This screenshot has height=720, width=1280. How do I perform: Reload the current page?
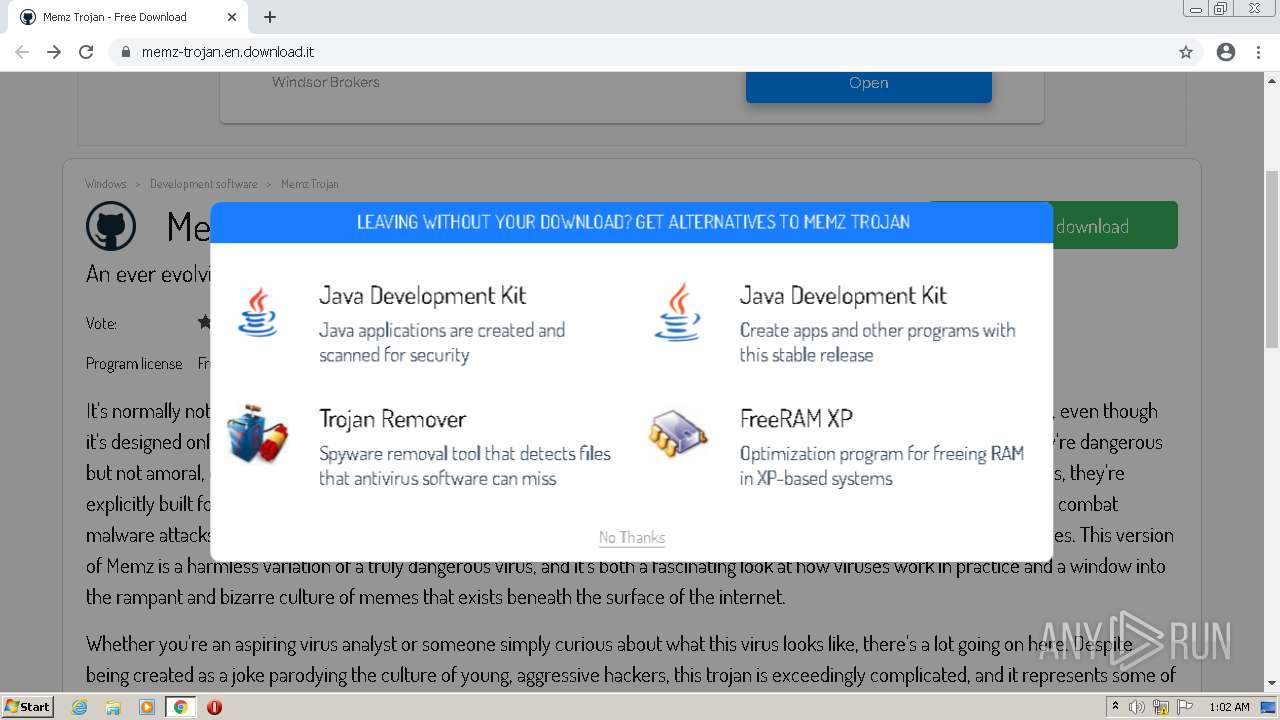86,52
